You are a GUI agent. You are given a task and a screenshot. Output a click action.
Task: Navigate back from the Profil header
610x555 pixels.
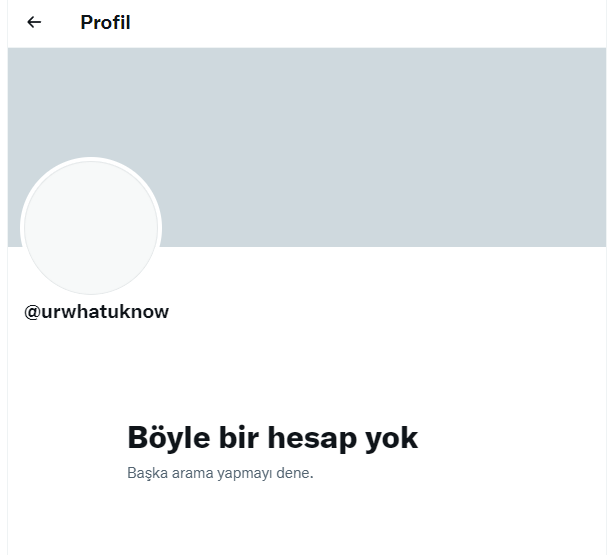click(34, 22)
